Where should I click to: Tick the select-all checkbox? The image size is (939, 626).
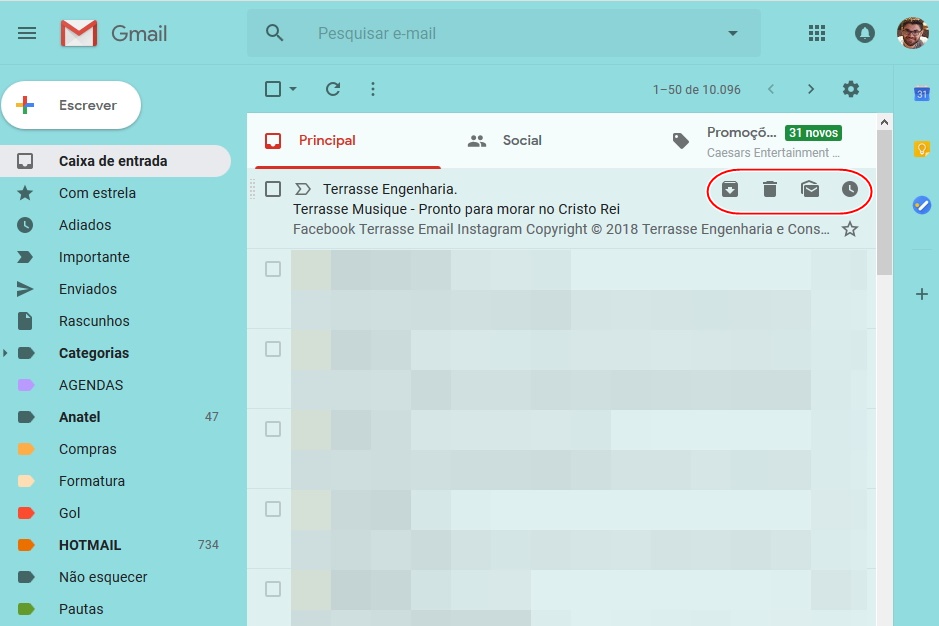click(273, 89)
